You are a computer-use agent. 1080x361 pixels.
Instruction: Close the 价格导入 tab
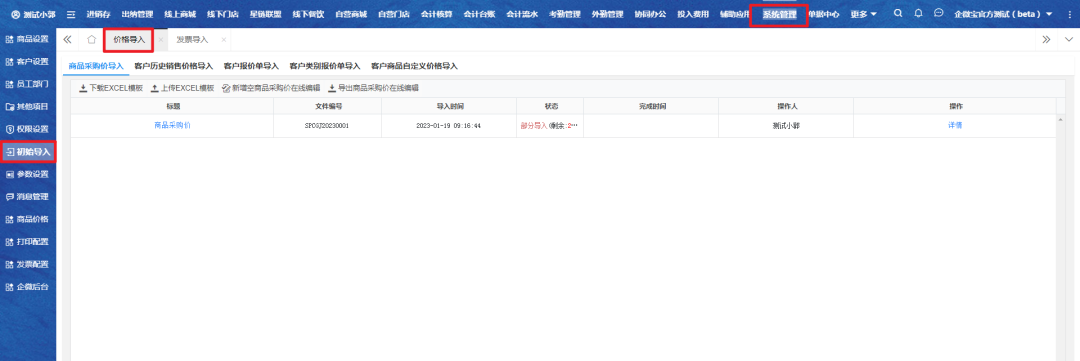click(160, 40)
